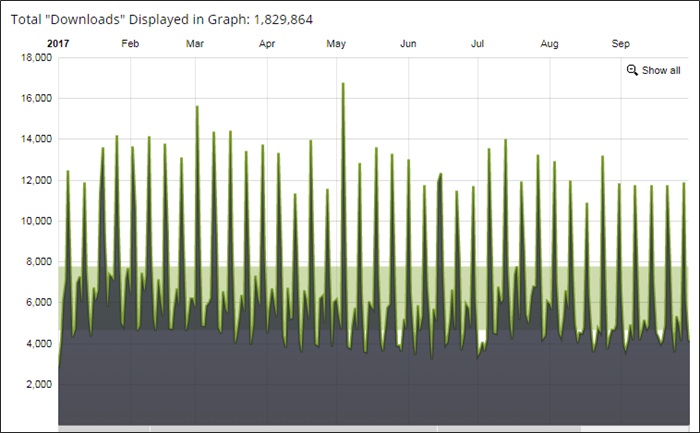
Task: Click the 18,000 y-axis value
Action: pyautogui.click(x=36, y=58)
